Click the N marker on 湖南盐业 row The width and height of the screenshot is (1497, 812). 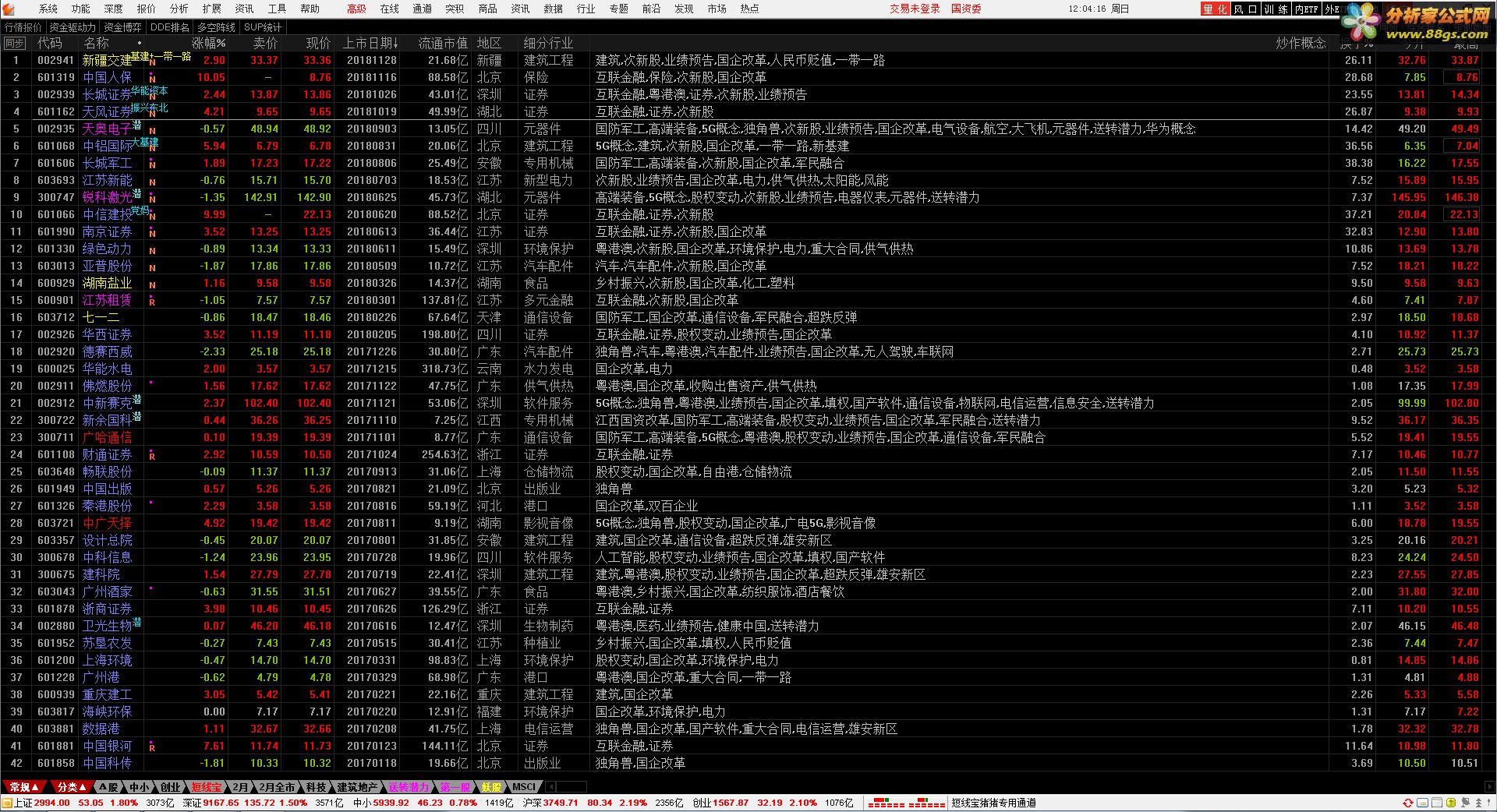pos(152,284)
